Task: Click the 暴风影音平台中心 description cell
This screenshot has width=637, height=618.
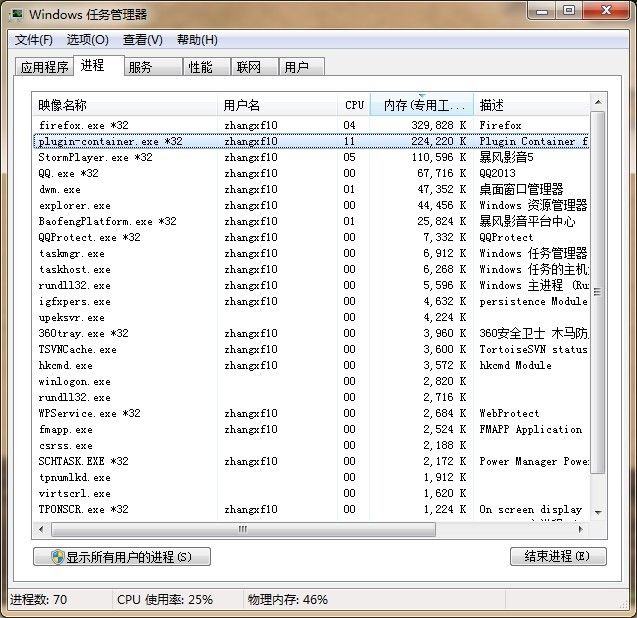Action: pos(527,221)
